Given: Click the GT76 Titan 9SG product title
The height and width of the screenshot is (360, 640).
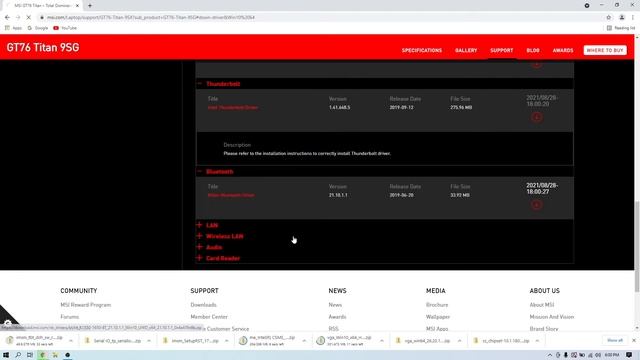Looking at the screenshot, I should coord(43,47).
